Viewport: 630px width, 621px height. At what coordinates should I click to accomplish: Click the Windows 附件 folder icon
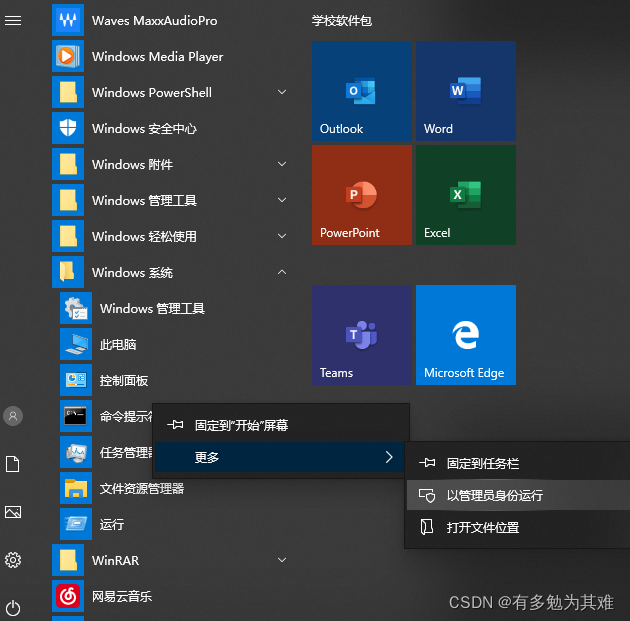(x=68, y=164)
